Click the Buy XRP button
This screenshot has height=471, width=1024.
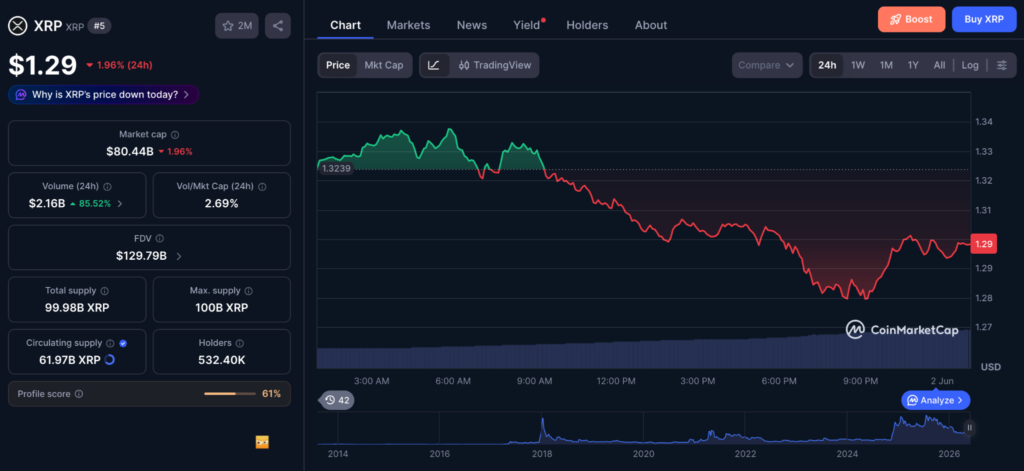[984, 20]
